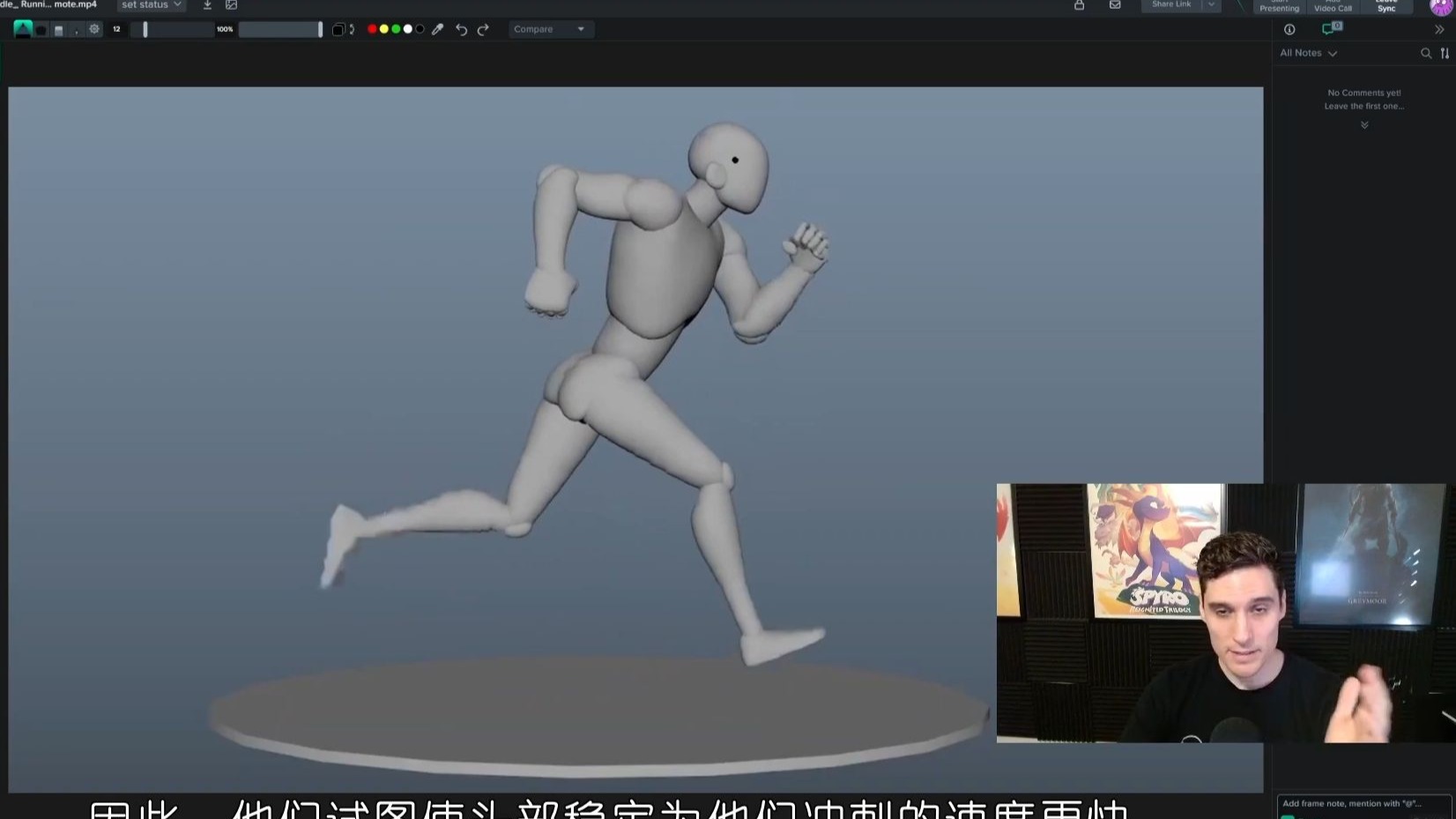Screen dimensions: 1456x819
Task: Open the notes sort options
Action: (1445, 54)
